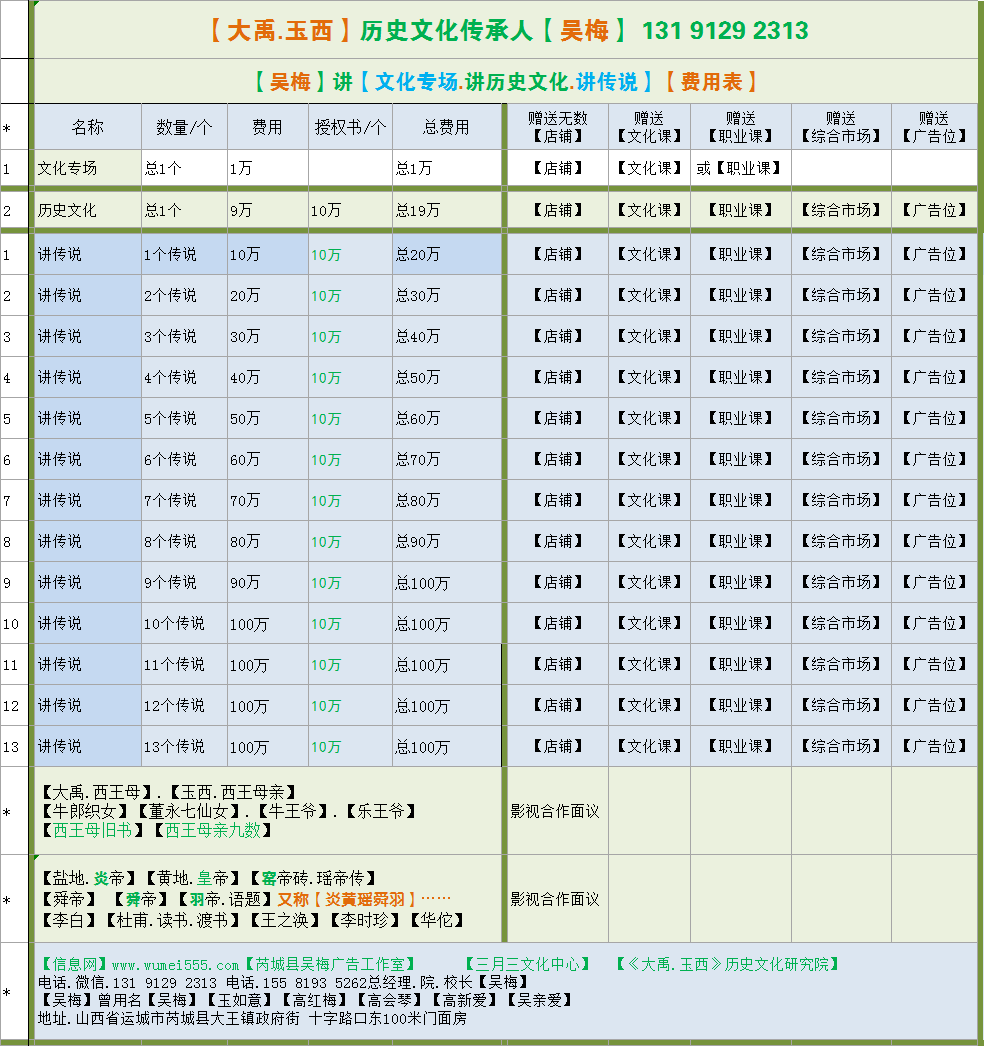Select the 总20万 total cell
The height and width of the screenshot is (1047, 984).
(447, 254)
